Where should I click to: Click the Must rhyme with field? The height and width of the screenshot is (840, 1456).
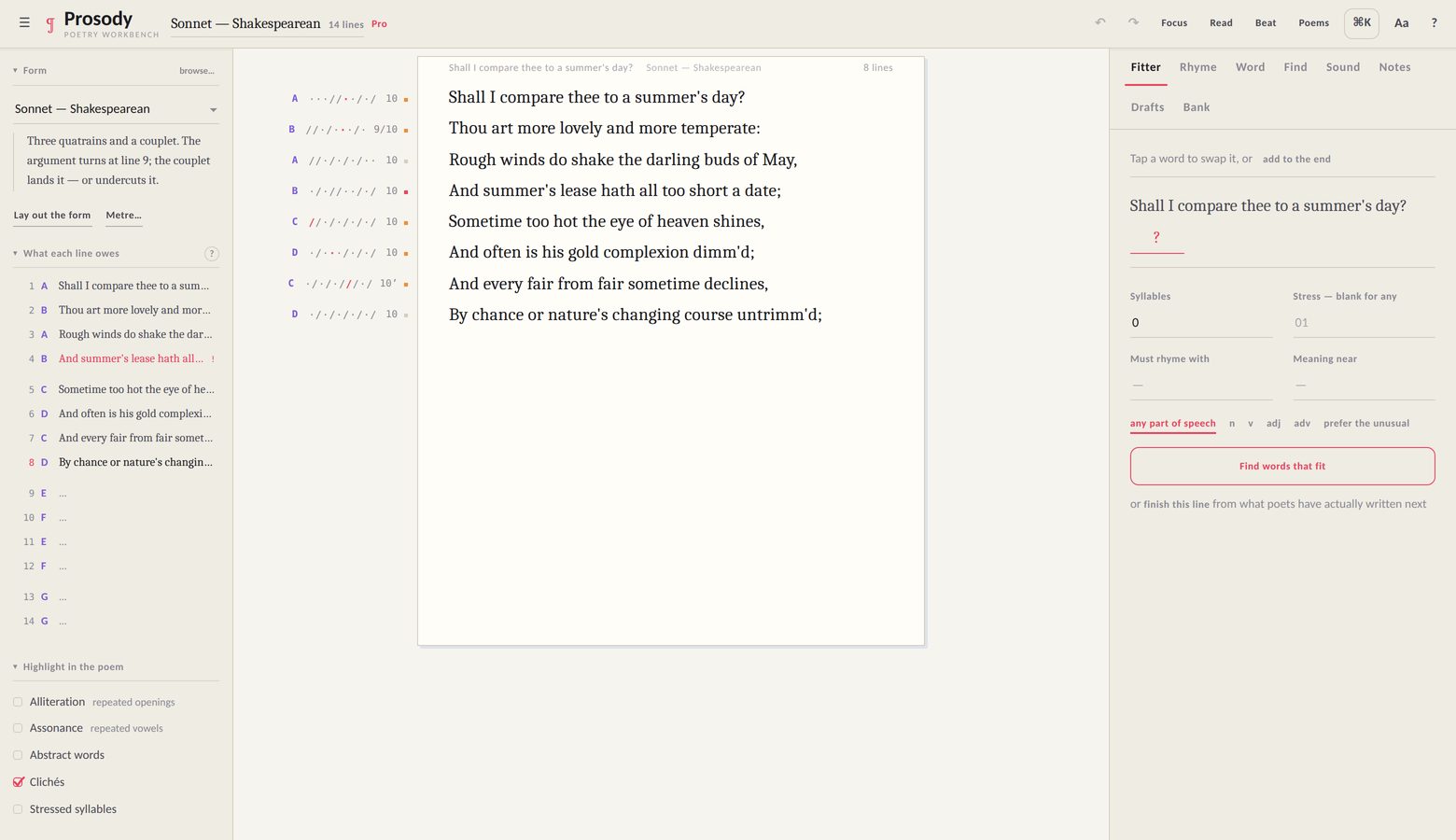(1201, 385)
